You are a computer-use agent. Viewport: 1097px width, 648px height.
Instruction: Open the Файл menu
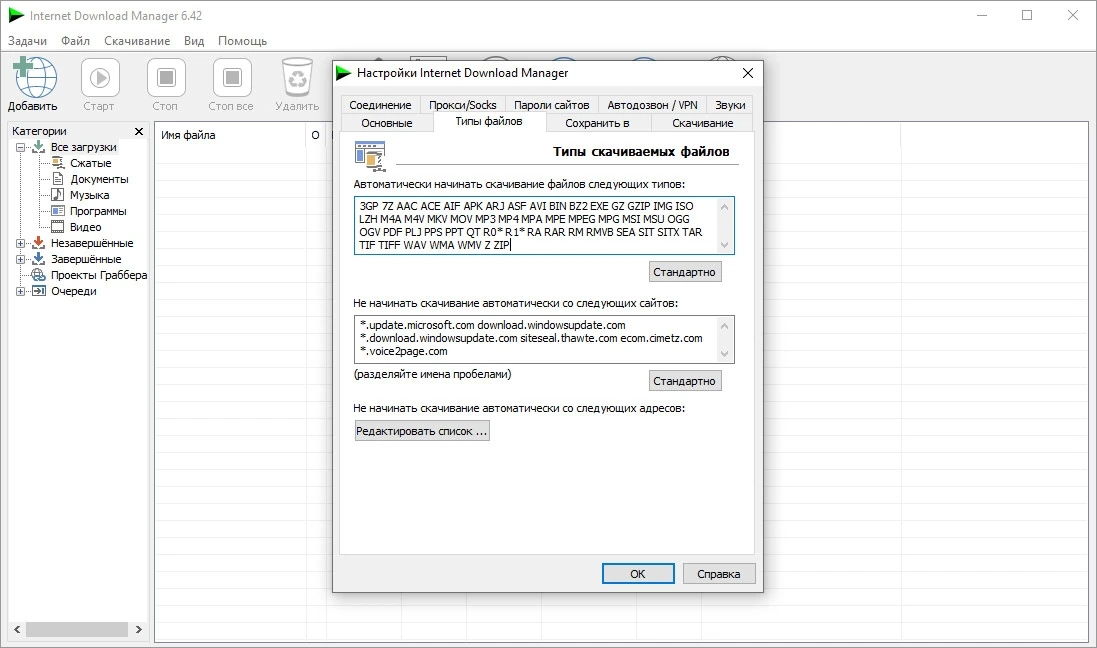click(76, 41)
